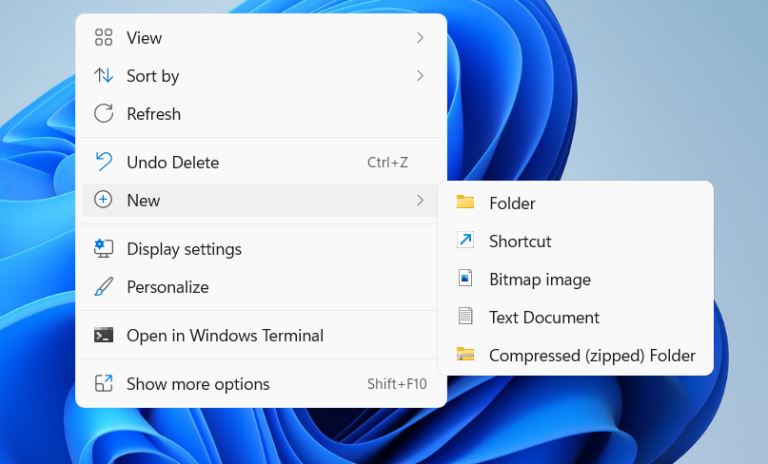Click the Windows Terminal icon
This screenshot has height=464, width=768.
click(103, 335)
